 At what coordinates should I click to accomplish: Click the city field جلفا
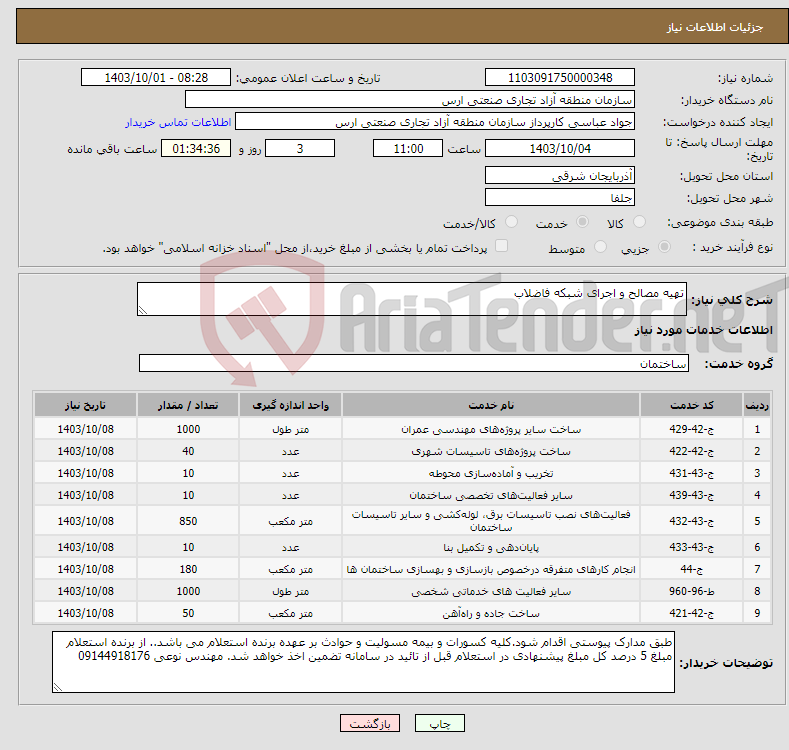click(x=560, y=197)
